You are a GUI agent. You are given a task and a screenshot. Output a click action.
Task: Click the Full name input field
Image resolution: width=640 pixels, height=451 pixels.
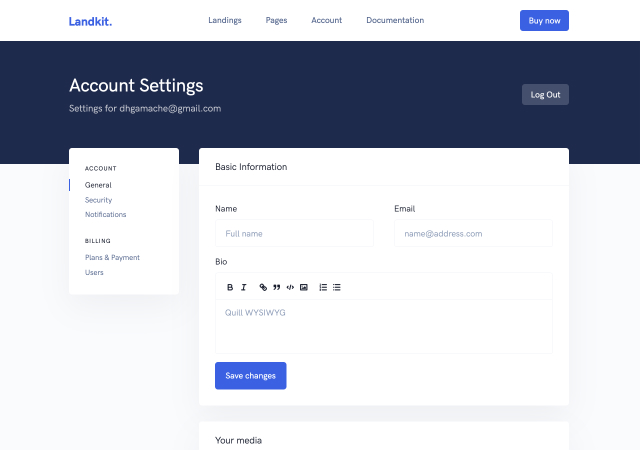pyautogui.click(x=294, y=233)
